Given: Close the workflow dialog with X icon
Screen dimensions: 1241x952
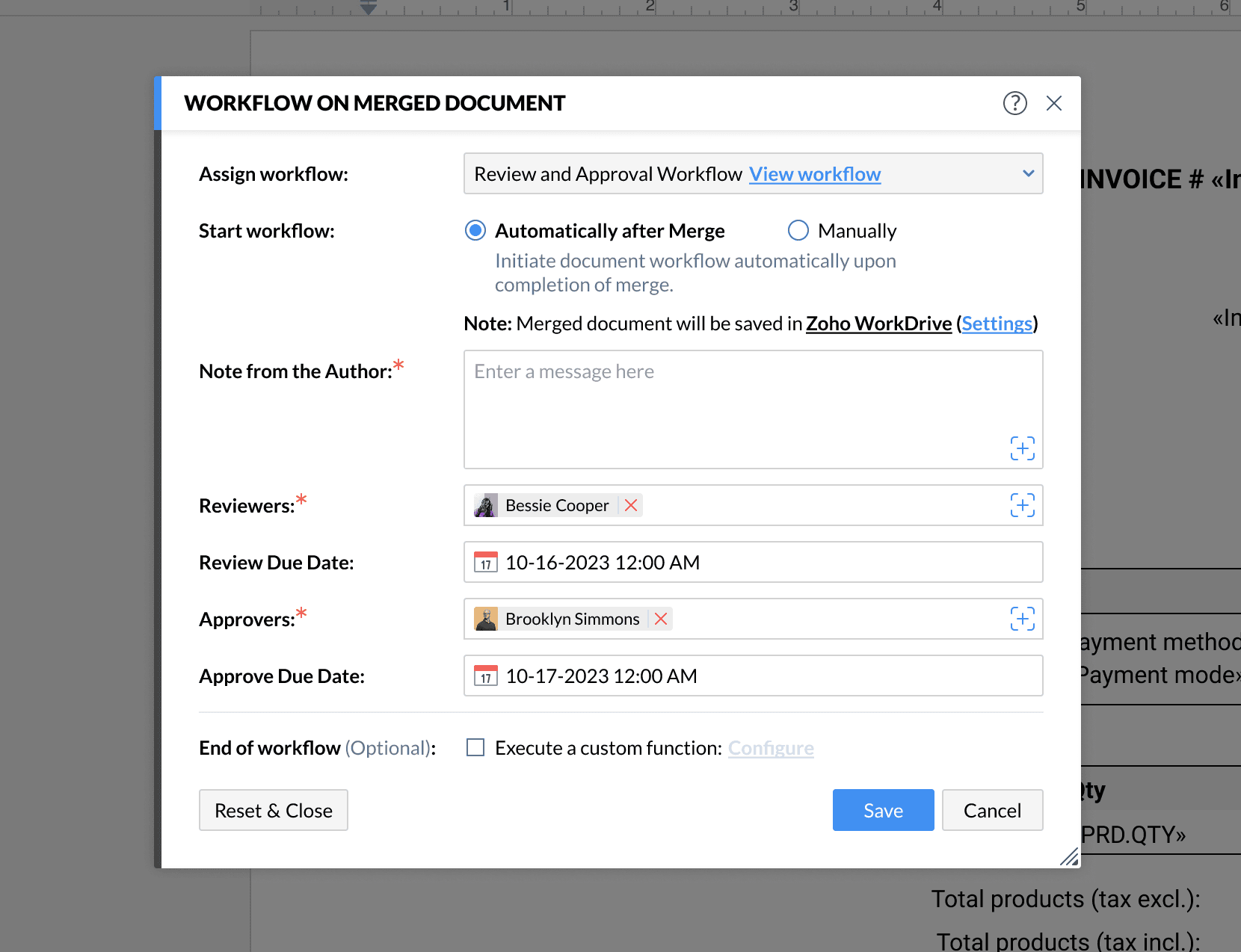Looking at the screenshot, I should (1054, 103).
